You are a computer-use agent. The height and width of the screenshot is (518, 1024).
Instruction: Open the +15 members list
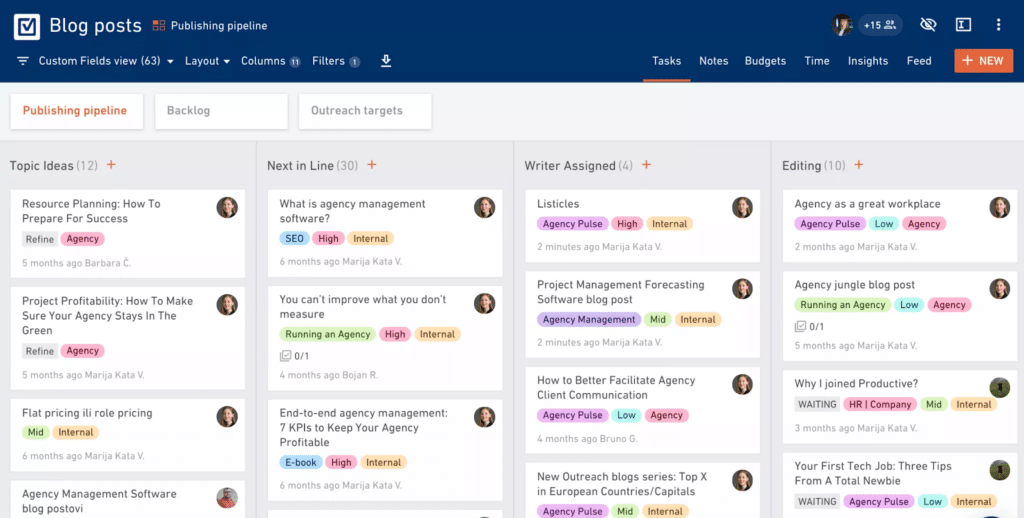(x=880, y=25)
